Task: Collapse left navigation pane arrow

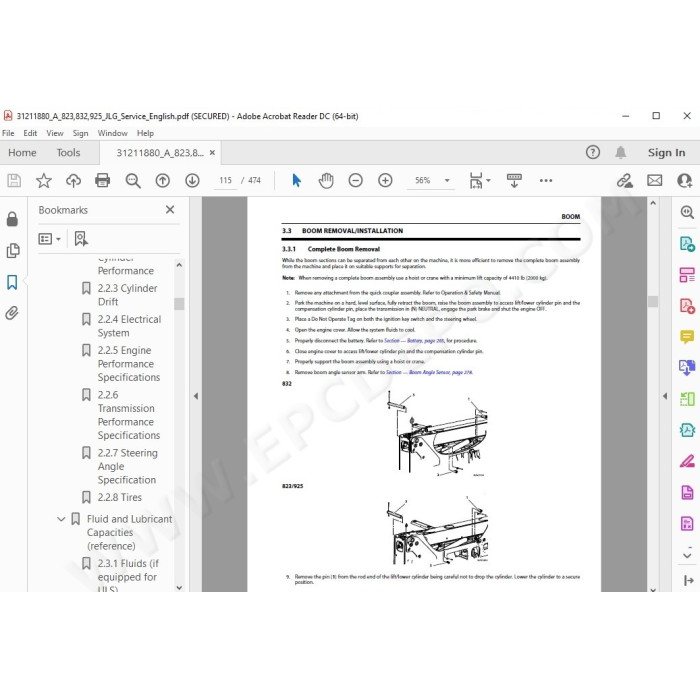Action: (x=196, y=396)
